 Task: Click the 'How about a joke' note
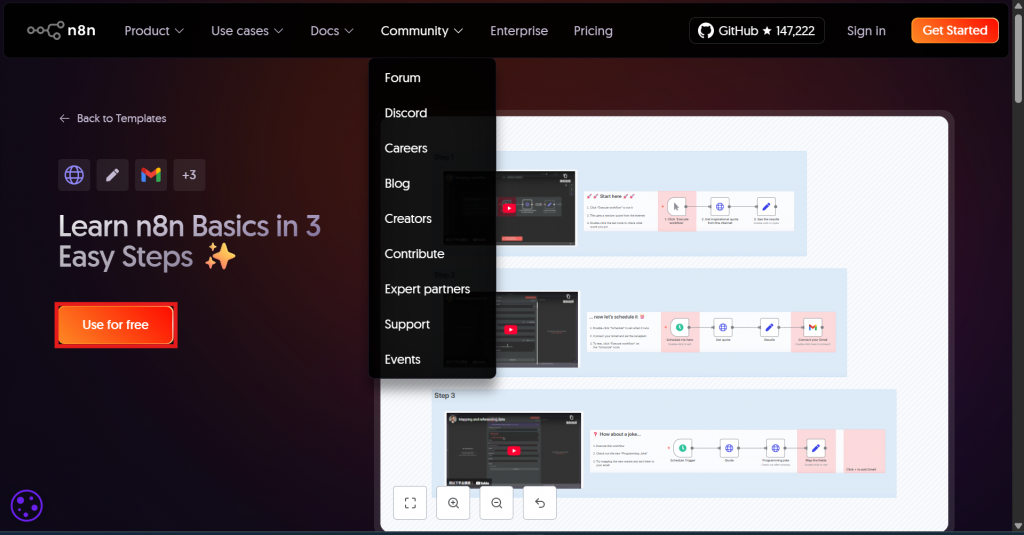[x=627, y=451]
